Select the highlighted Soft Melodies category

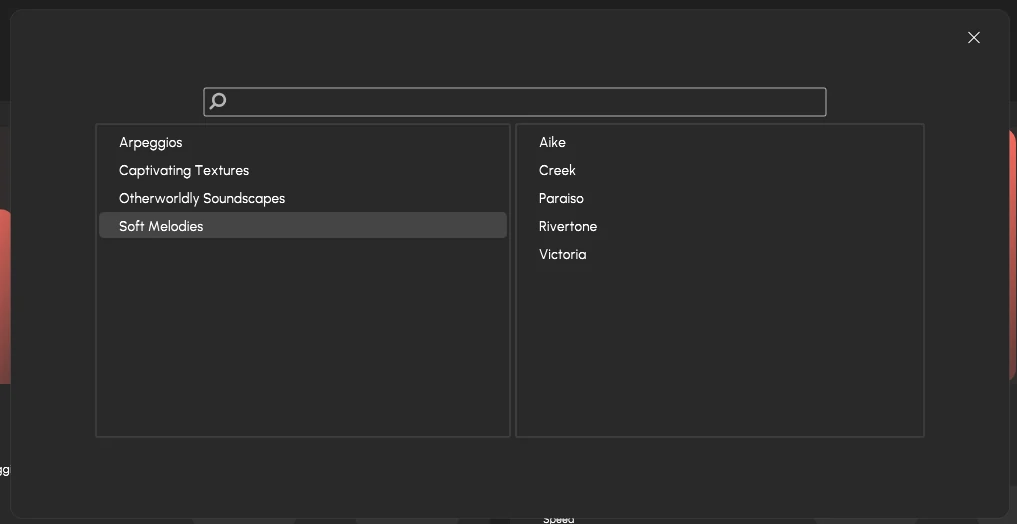(x=161, y=226)
